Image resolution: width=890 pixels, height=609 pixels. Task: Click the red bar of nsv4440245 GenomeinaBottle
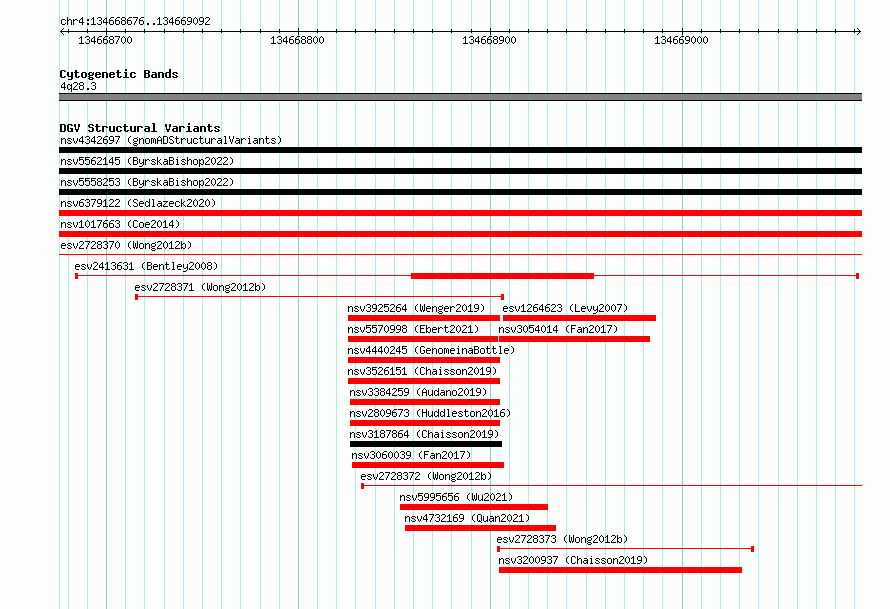click(423, 360)
